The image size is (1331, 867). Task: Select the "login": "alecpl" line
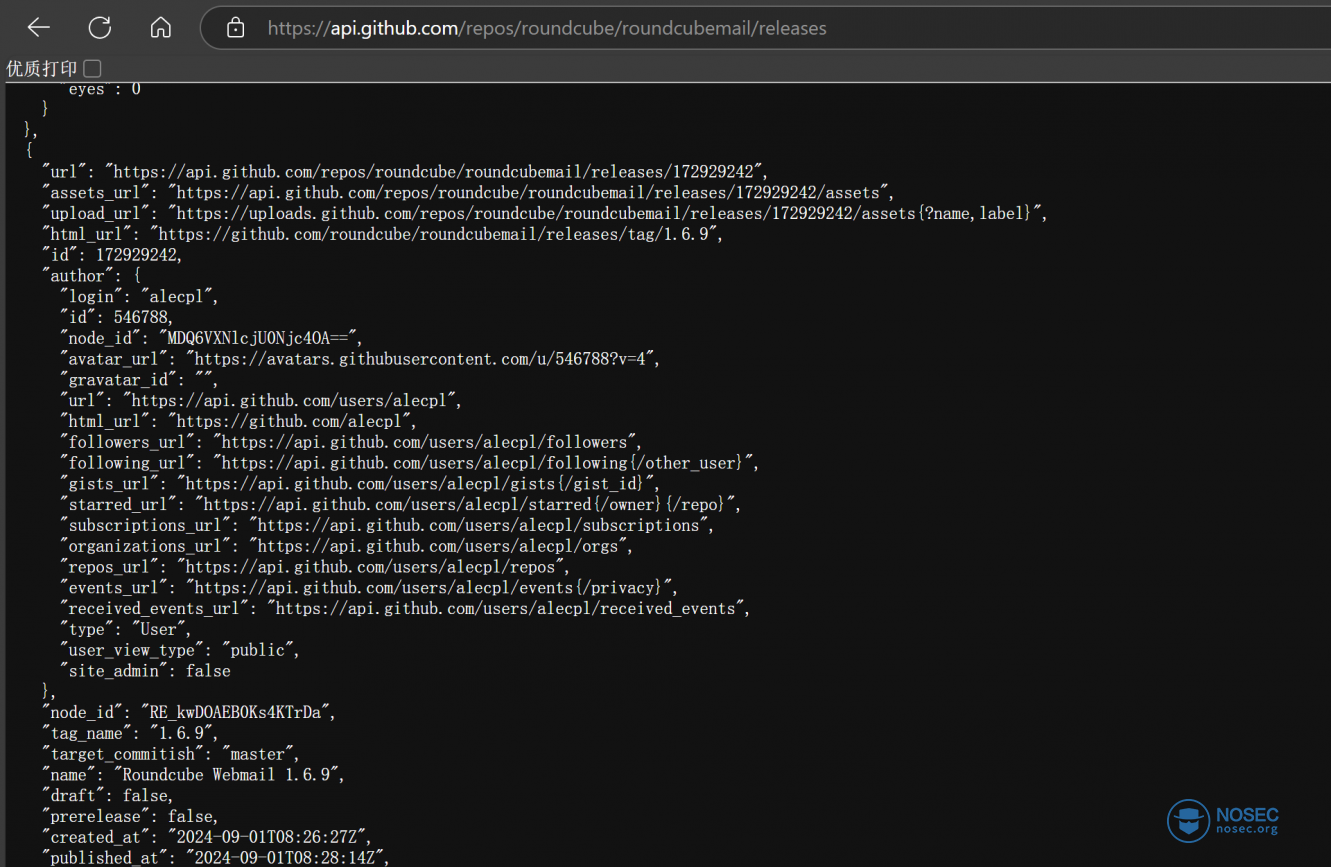coord(139,297)
